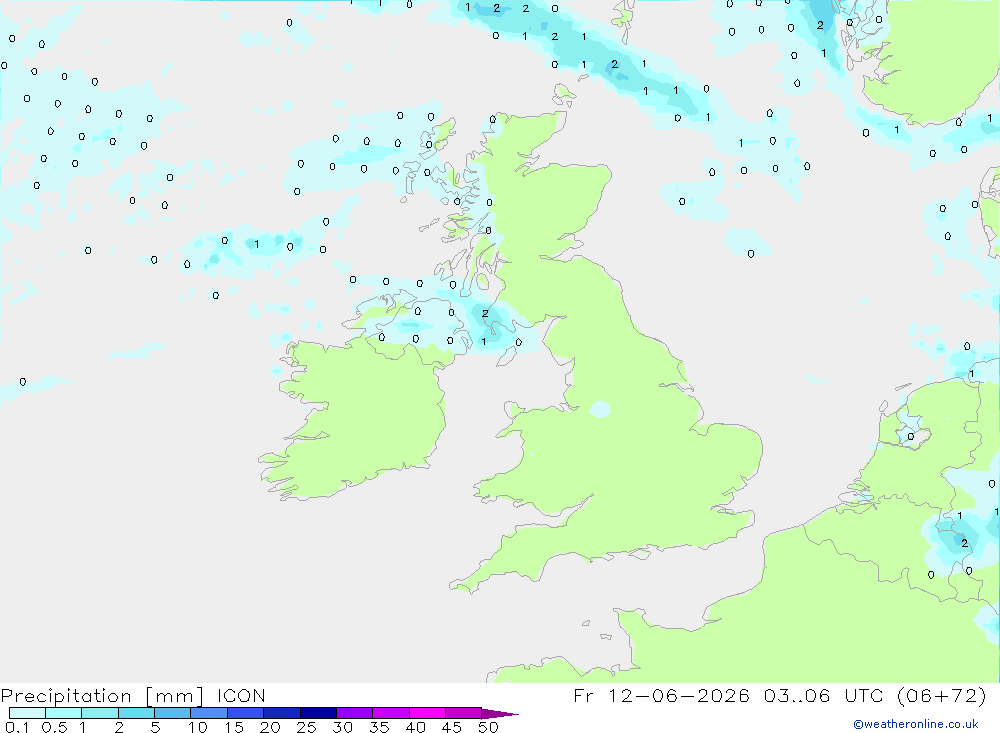Click the 0.1–0.5 mm lightest cyan legend swatch

tap(27, 713)
